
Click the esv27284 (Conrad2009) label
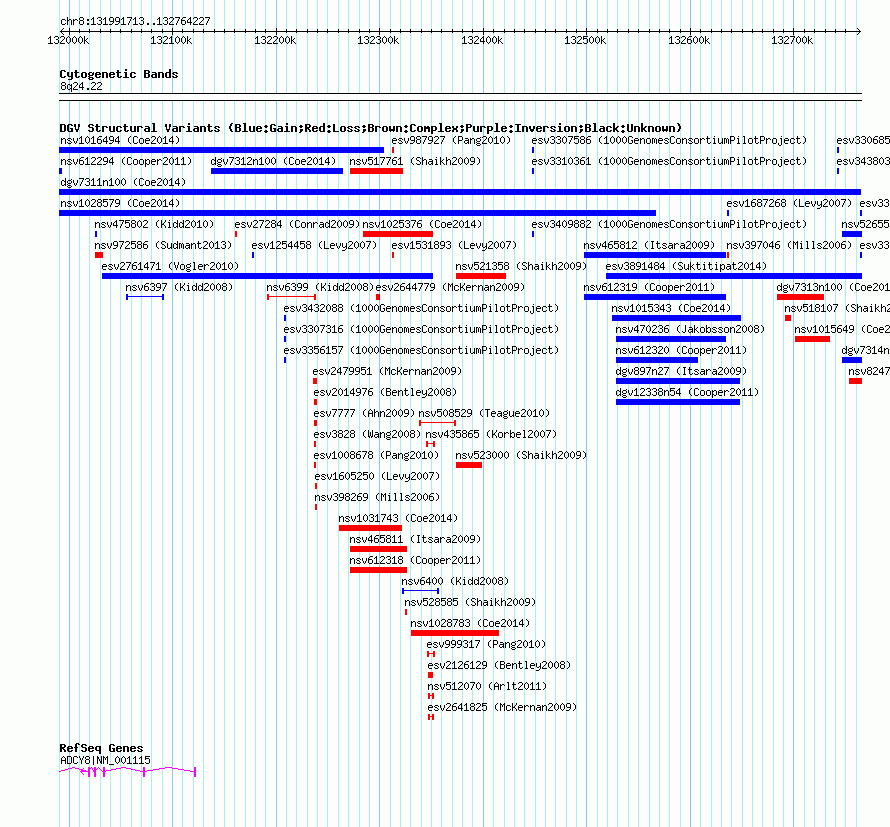click(x=297, y=224)
